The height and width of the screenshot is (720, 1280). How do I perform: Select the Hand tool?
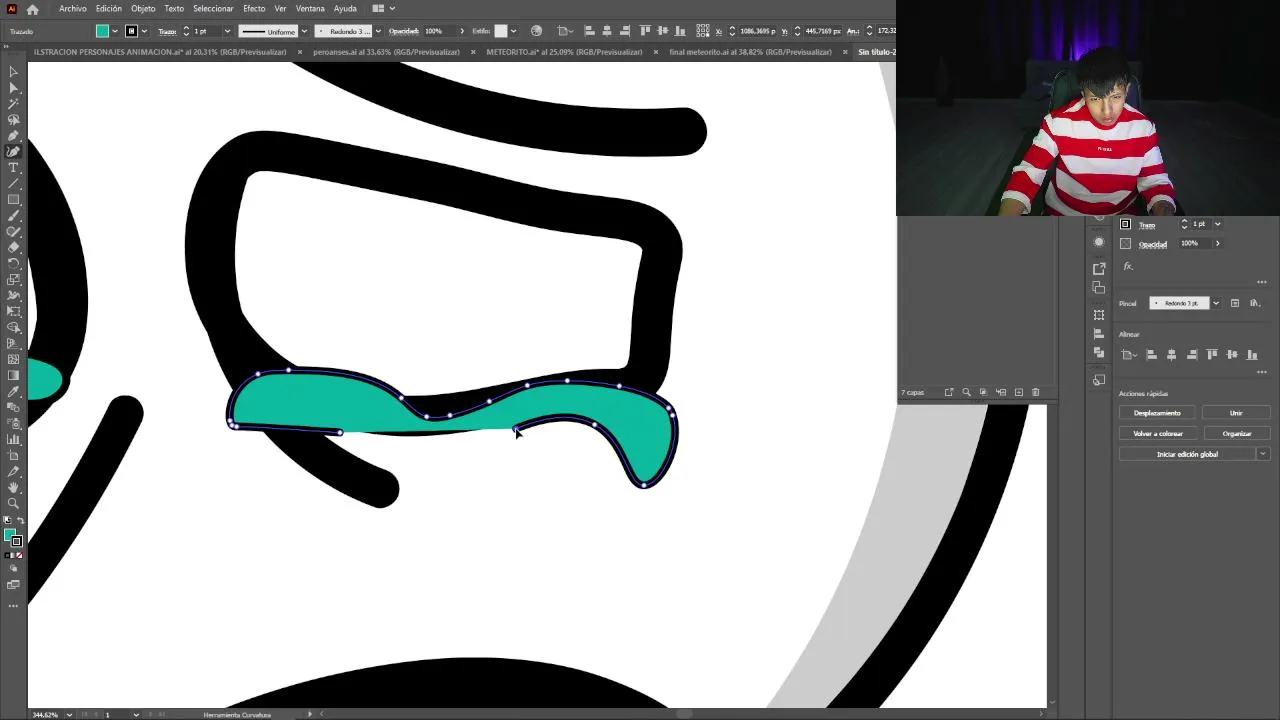[x=13, y=488]
